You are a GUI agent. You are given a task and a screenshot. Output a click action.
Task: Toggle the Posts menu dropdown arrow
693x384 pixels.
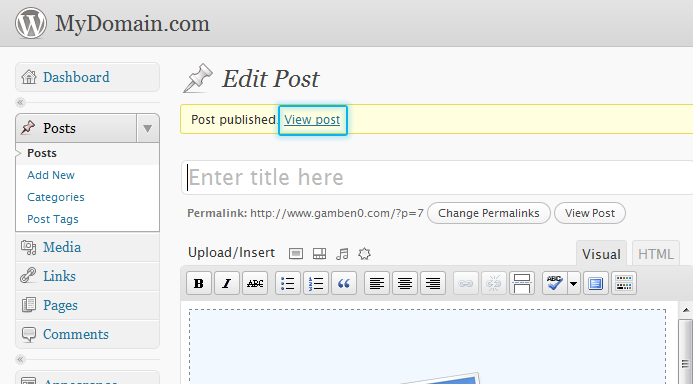[148, 128]
